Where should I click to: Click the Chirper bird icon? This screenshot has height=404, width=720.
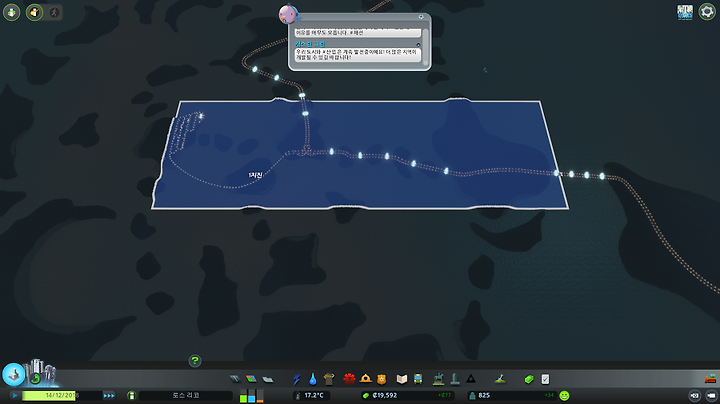coord(288,13)
